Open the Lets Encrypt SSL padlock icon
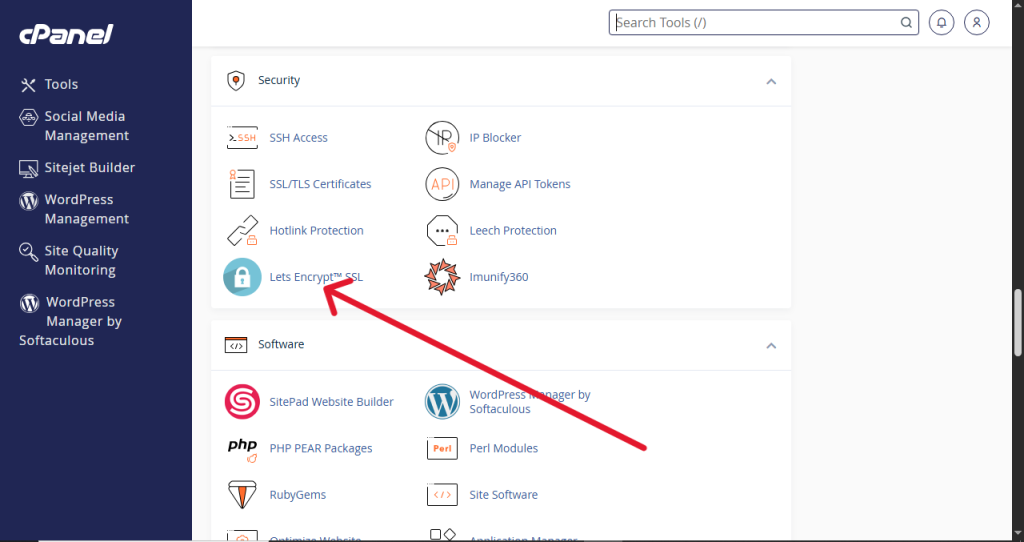This screenshot has height=542, width=1024. click(242, 277)
